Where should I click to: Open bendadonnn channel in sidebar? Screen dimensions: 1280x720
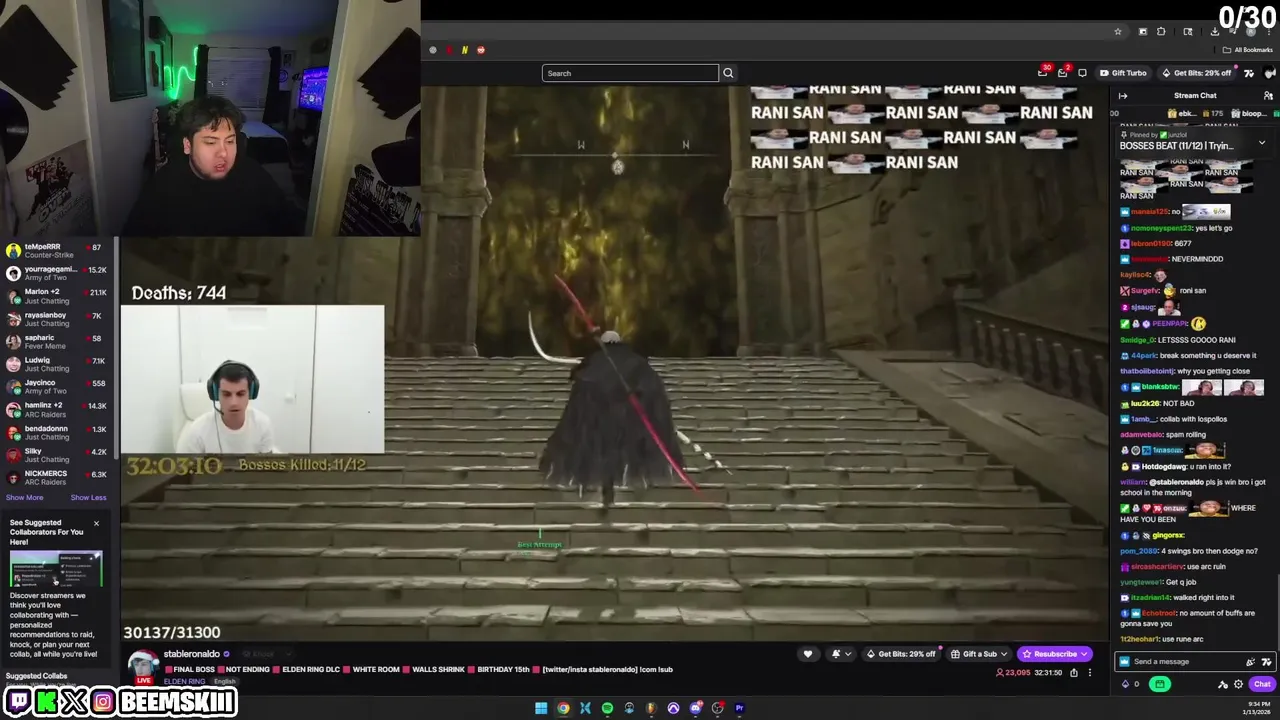pos(55,433)
